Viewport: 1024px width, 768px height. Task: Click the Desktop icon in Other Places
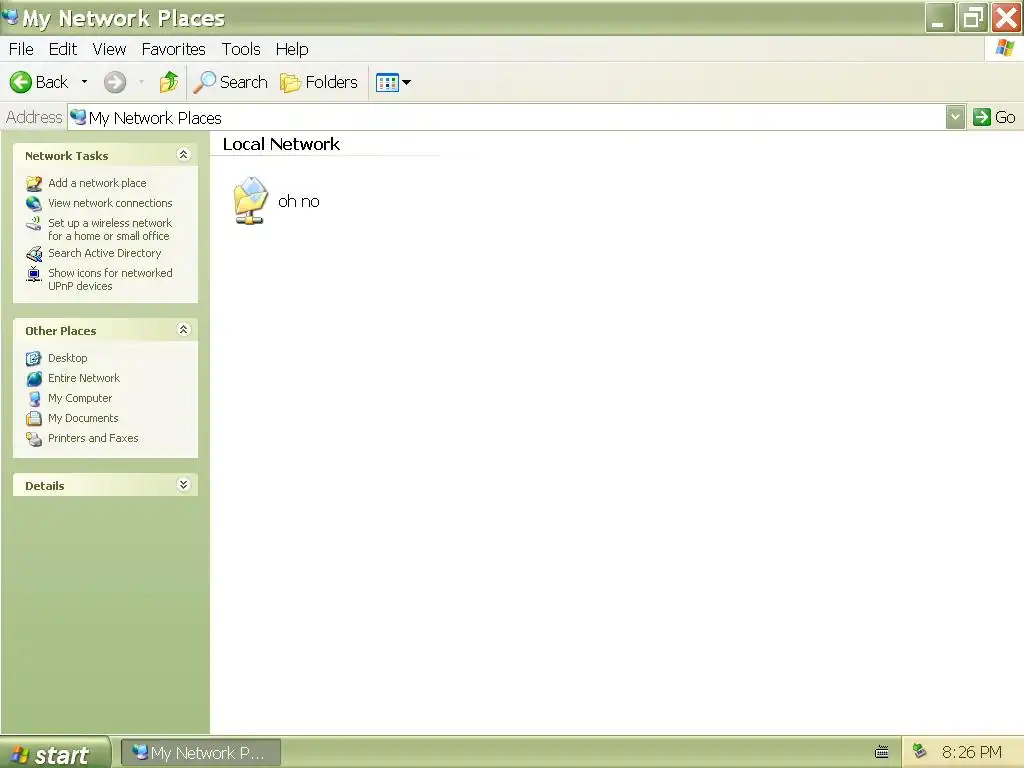(34, 359)
